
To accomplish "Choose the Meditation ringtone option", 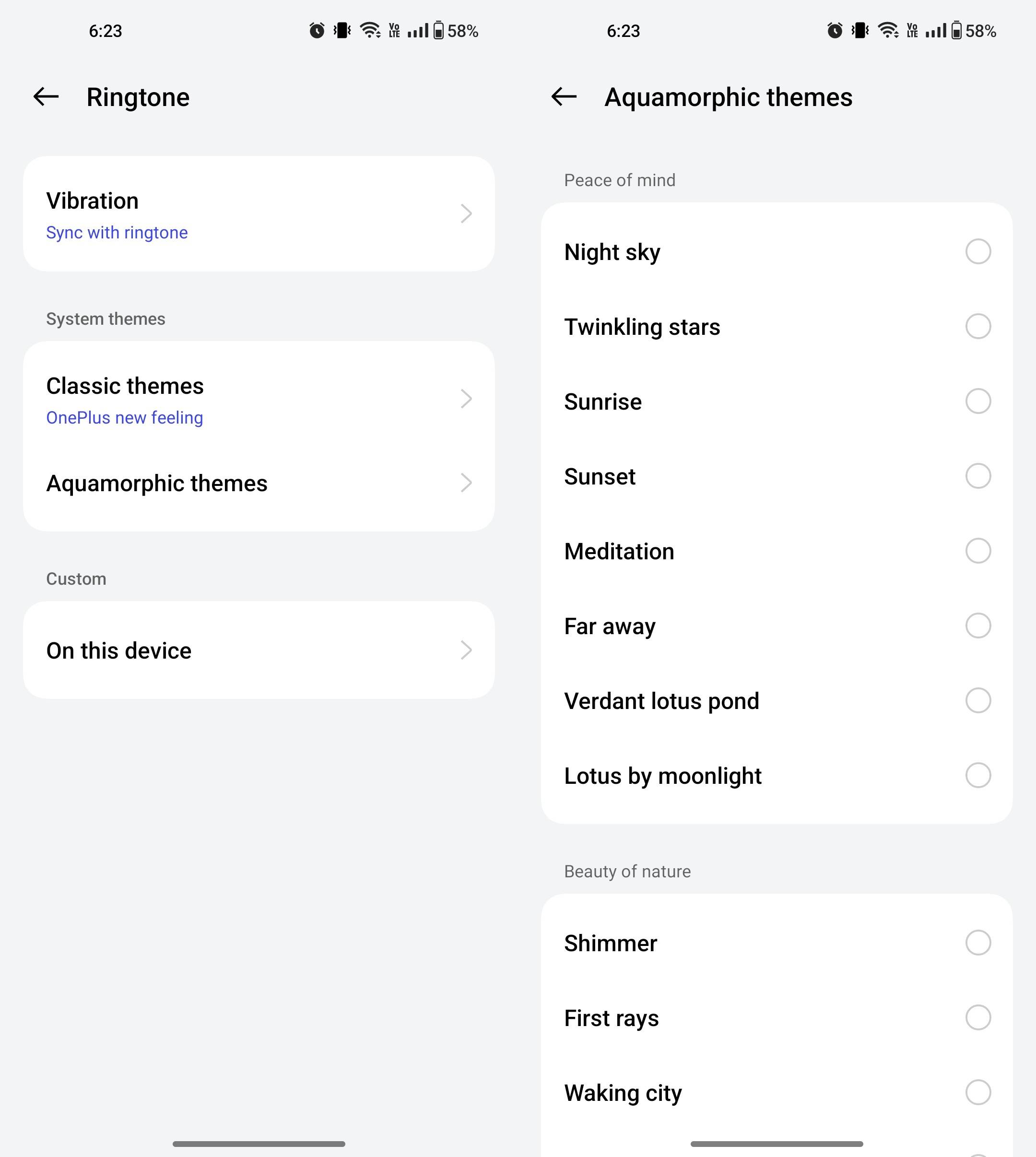I will (x=978, y=551).
